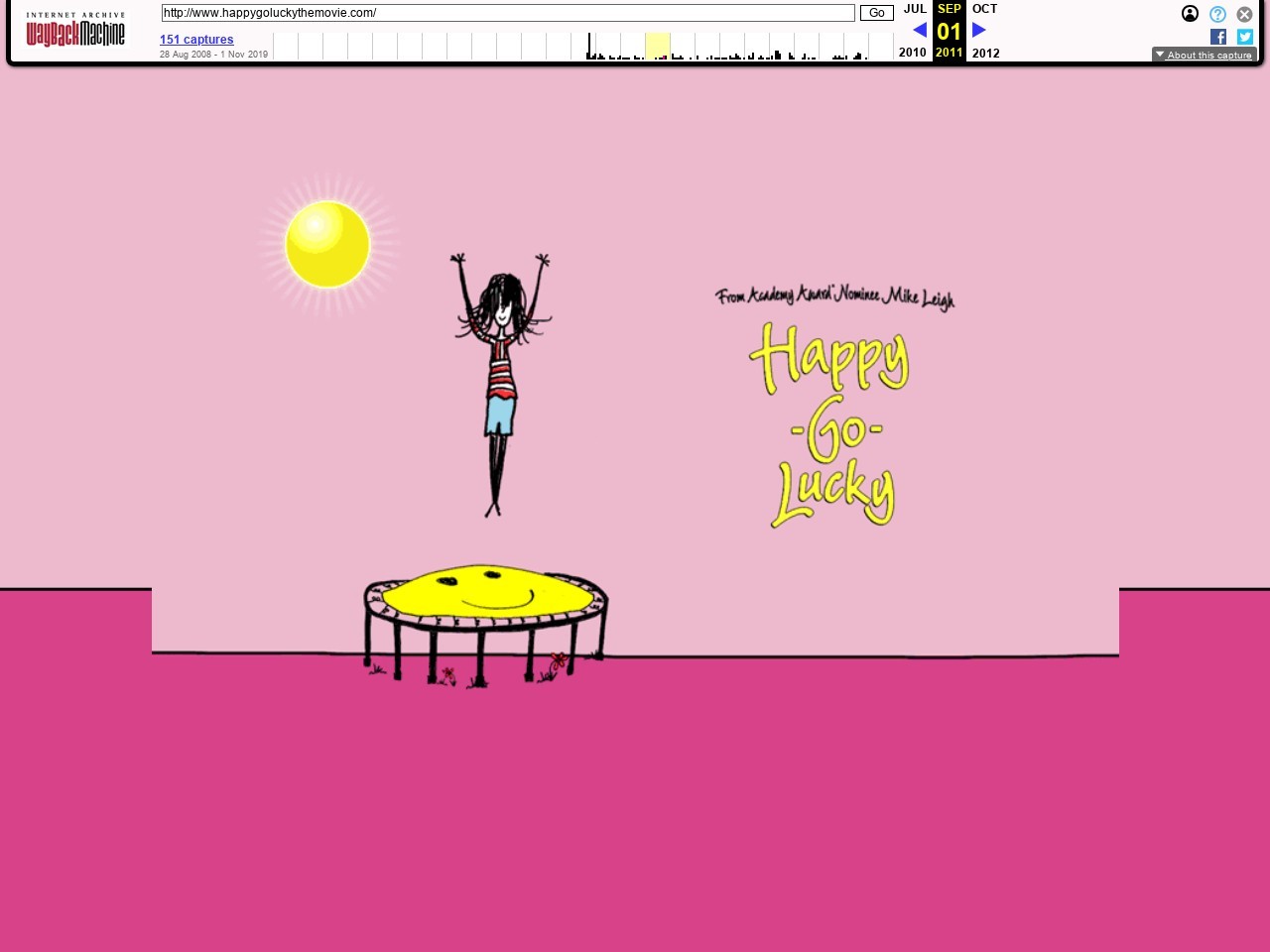The width and height of the screenshot is (1270, 952).
Task: Open the user account icon
Action: [x=1190, y=14]
